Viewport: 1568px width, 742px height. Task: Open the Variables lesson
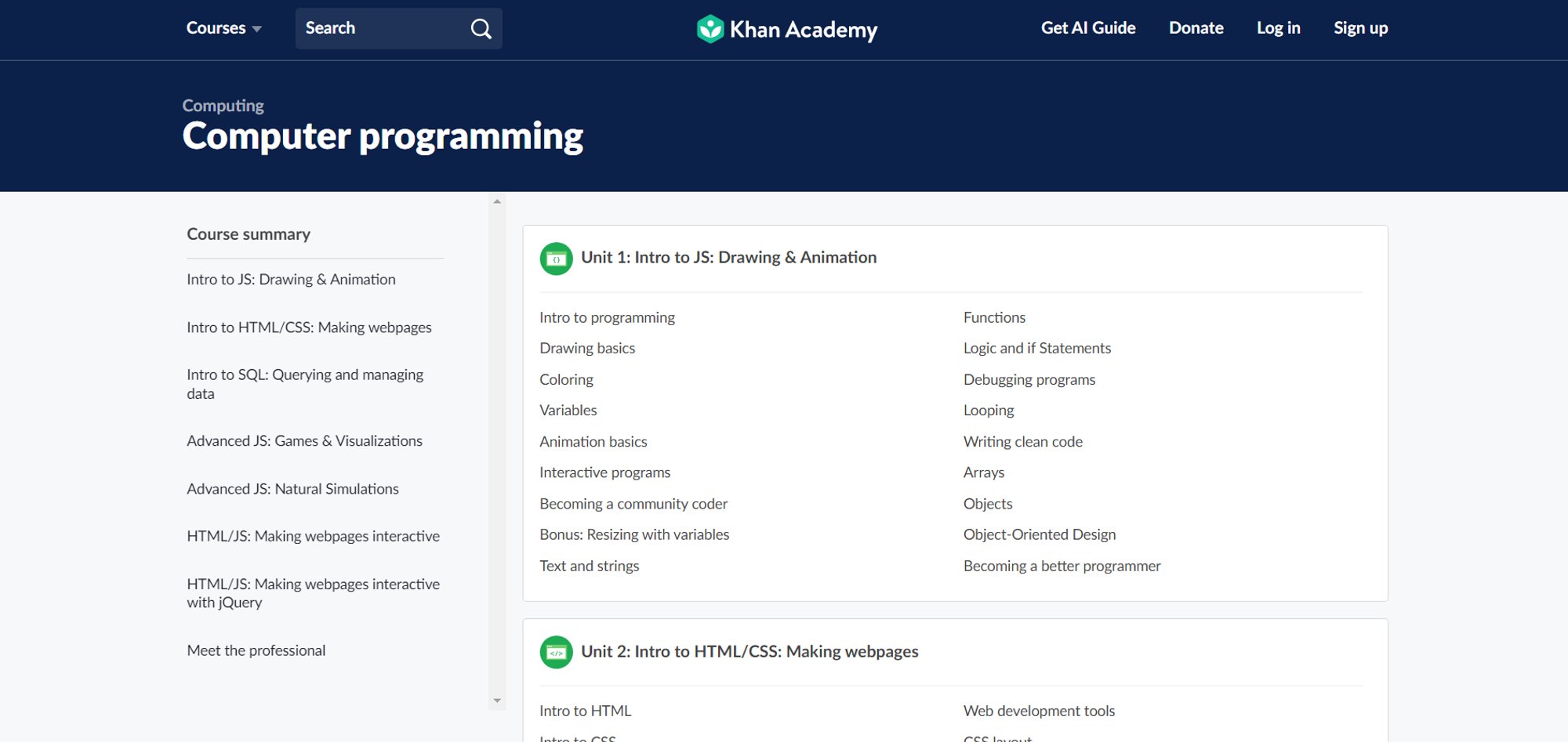pos(568,410)
